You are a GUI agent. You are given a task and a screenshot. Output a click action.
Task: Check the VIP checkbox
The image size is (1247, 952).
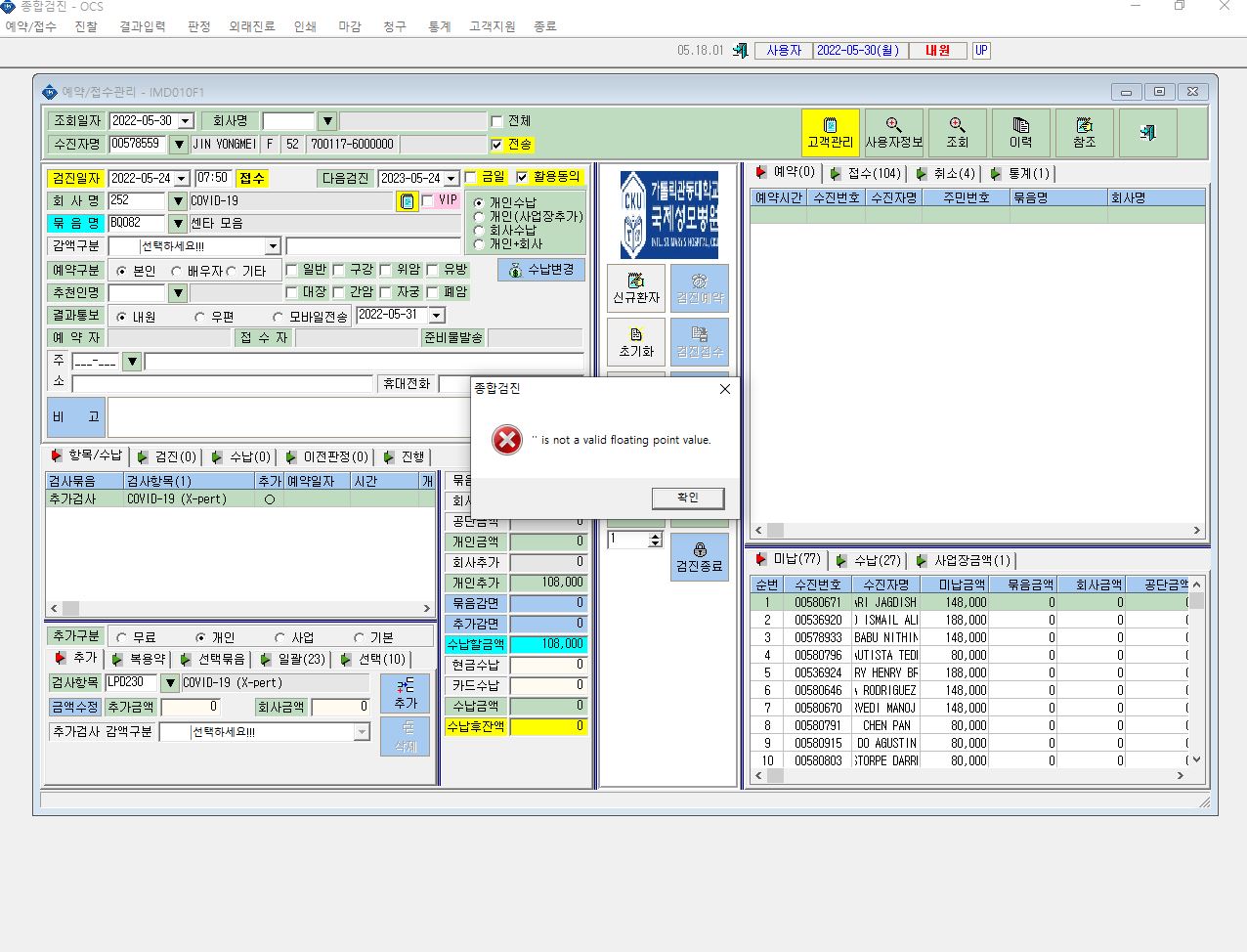tap(427, 200)
